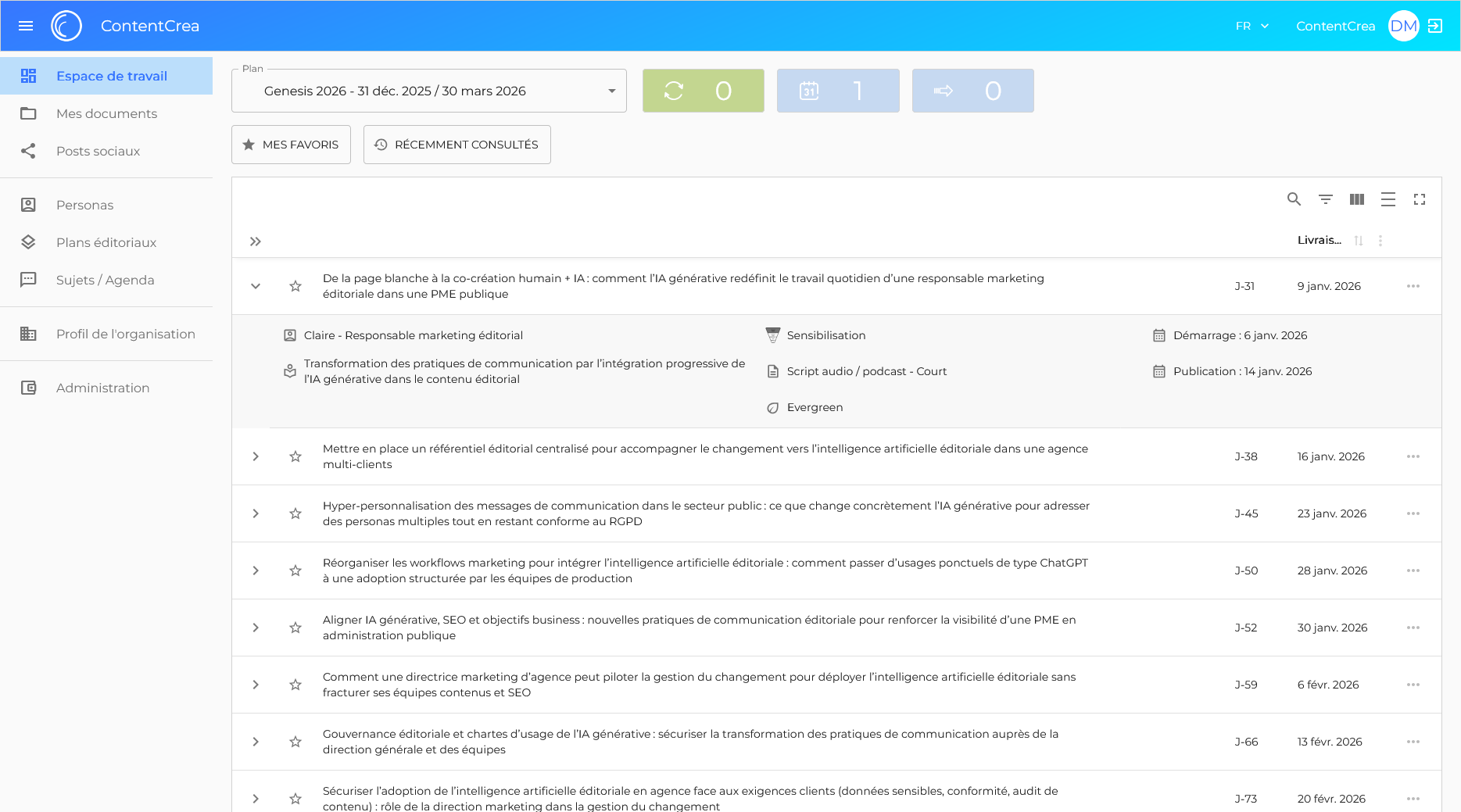The width and height of the screenshot is (1461, 812).
Task: Open the filter icon above the list
Action: click(x=1325, y=199)
